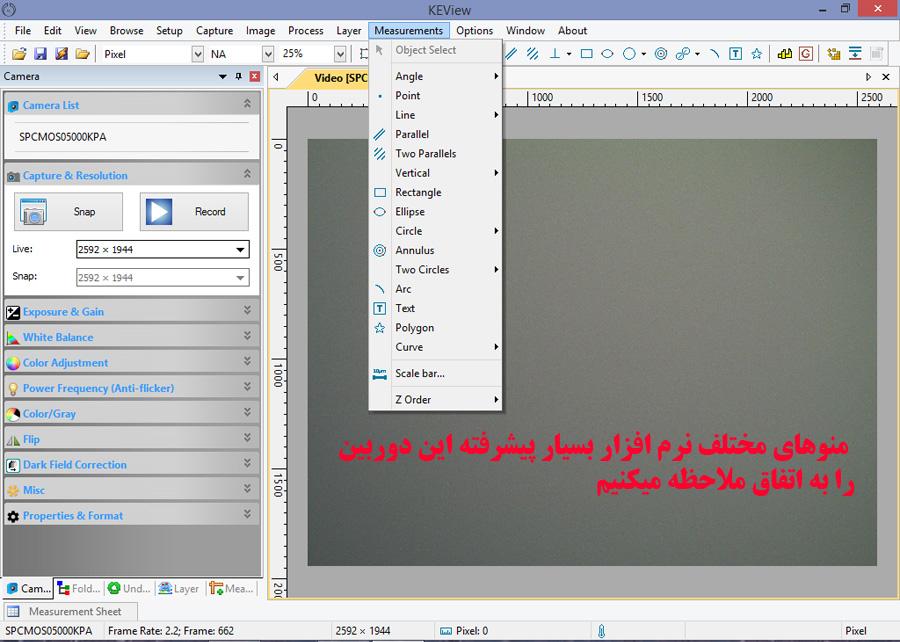Select camera SPCMOS05000KPA in the Camera List
Image resolution: width=900 pixels, height=642 pixels.
click(63, 137)
